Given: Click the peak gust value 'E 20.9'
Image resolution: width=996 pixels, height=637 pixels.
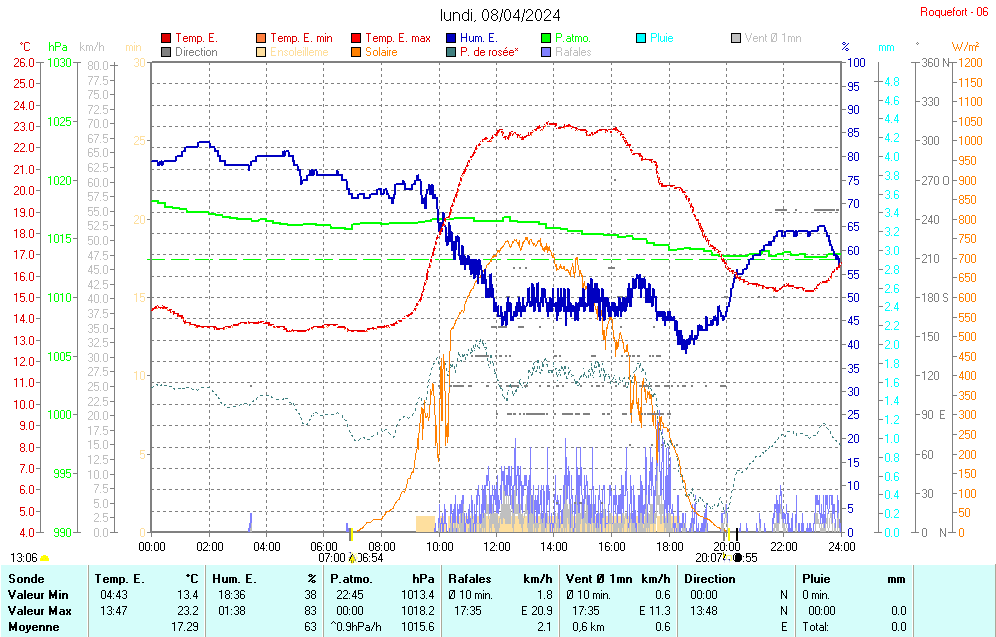Looking at the screenshot, I should tap(537, 611).
